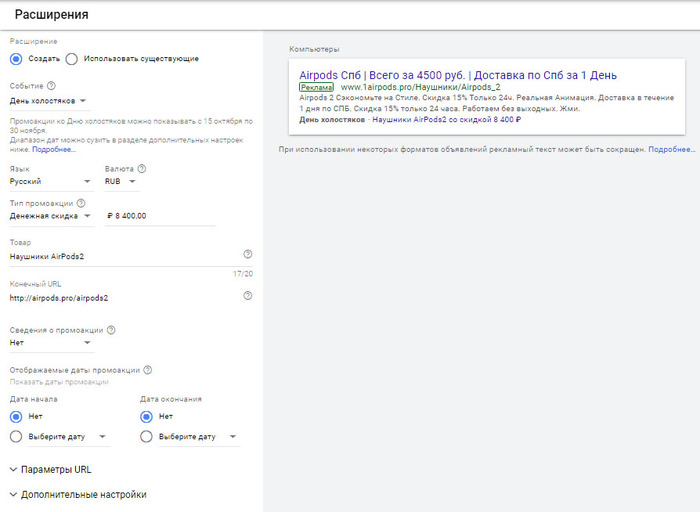Select Нет under Дата окончания
This screenshot has height=512, width=700.
[148, 416]
